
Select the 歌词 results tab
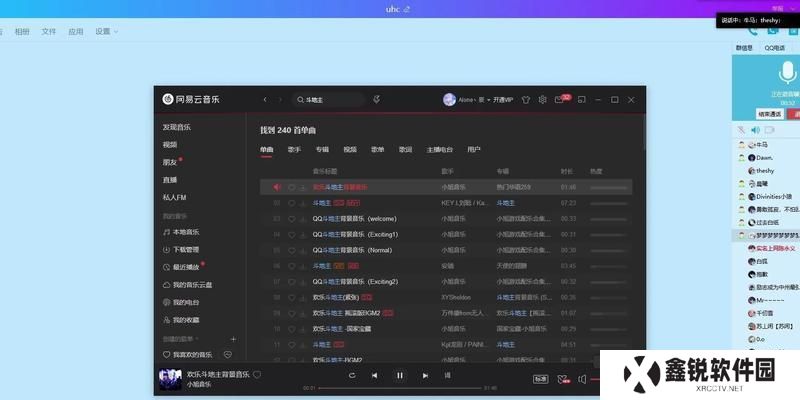[x=406, y=149]
